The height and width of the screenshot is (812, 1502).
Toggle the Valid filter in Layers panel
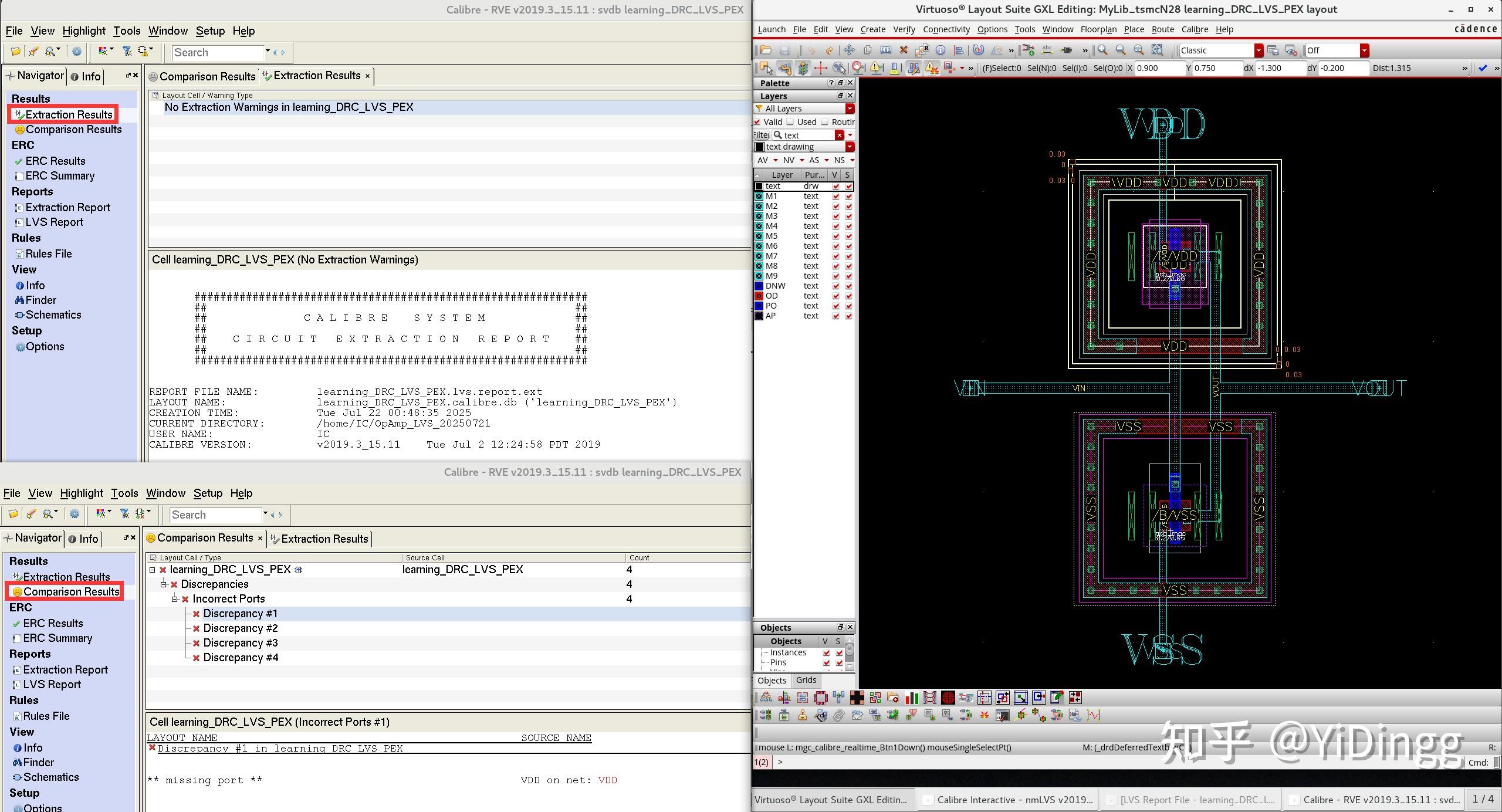758,121
